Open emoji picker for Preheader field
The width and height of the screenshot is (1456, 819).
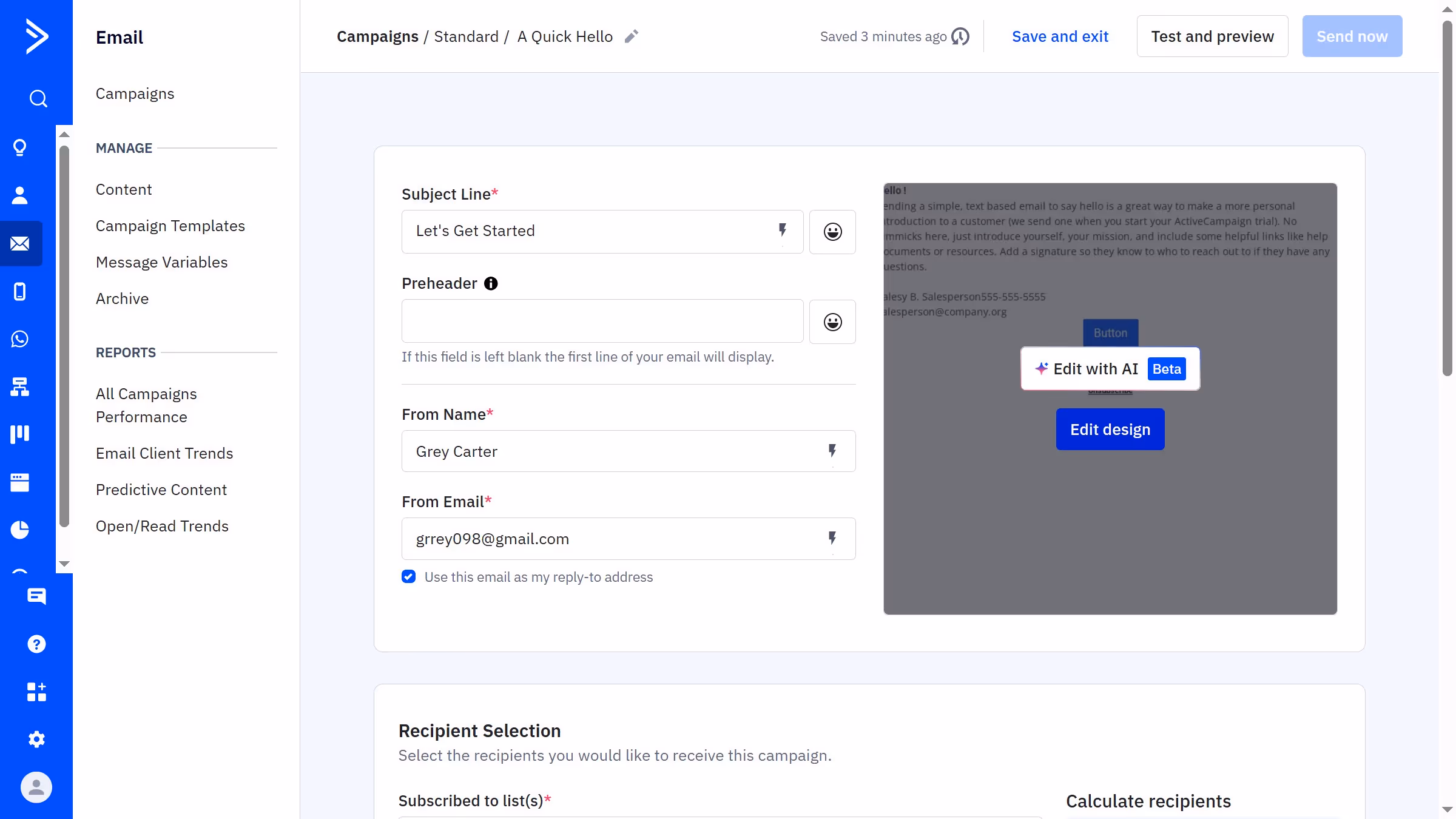(832, 322)
